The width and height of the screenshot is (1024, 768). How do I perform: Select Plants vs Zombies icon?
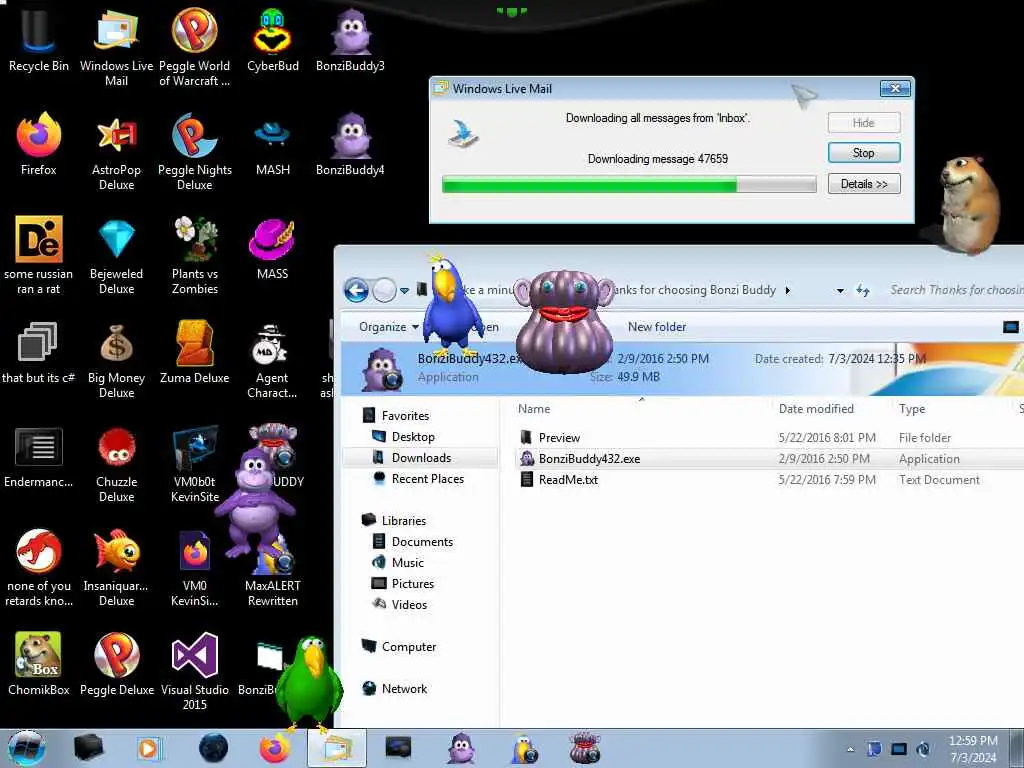coord(195,255)
